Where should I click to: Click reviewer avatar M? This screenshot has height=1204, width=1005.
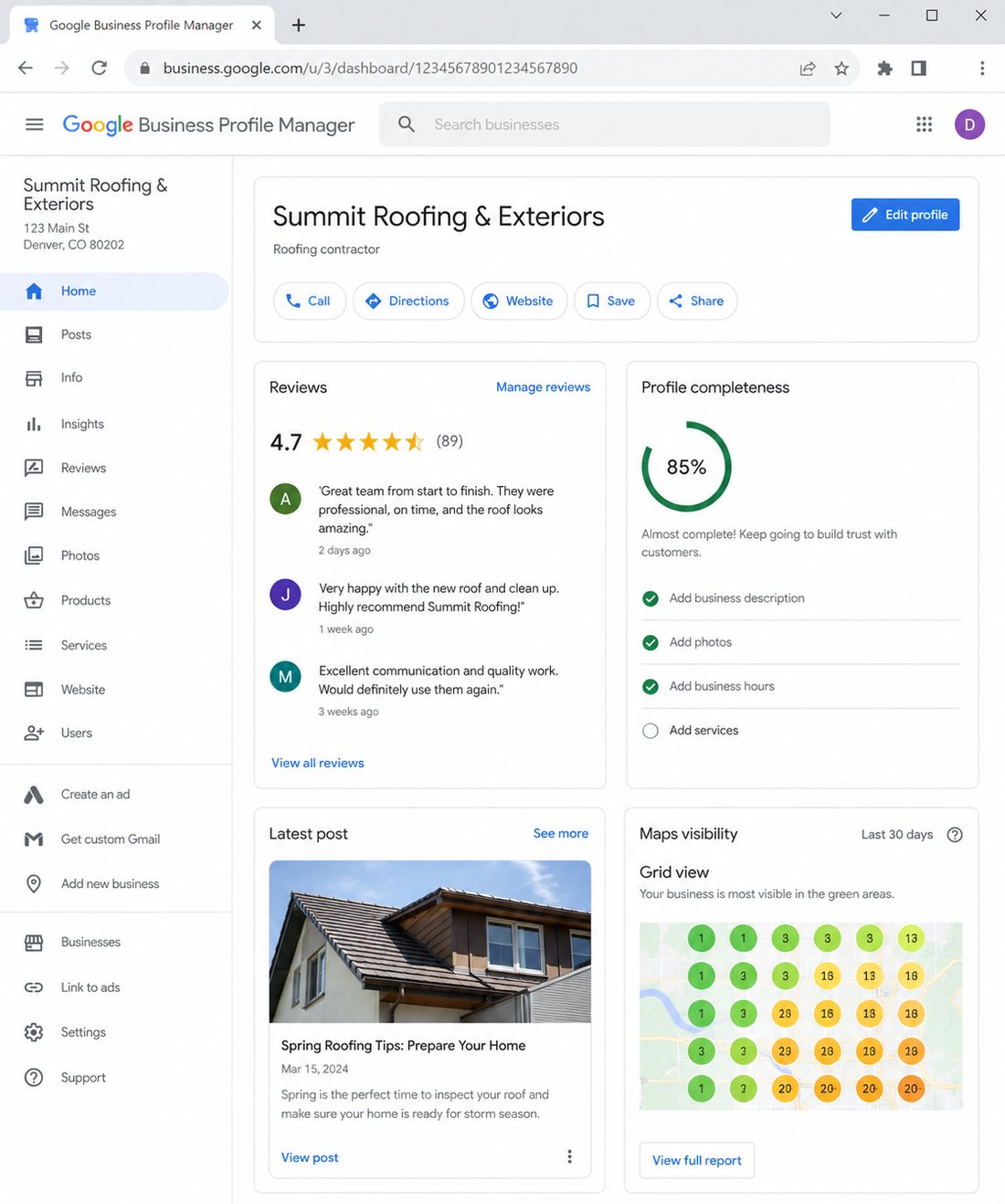[x=285, y=677]
